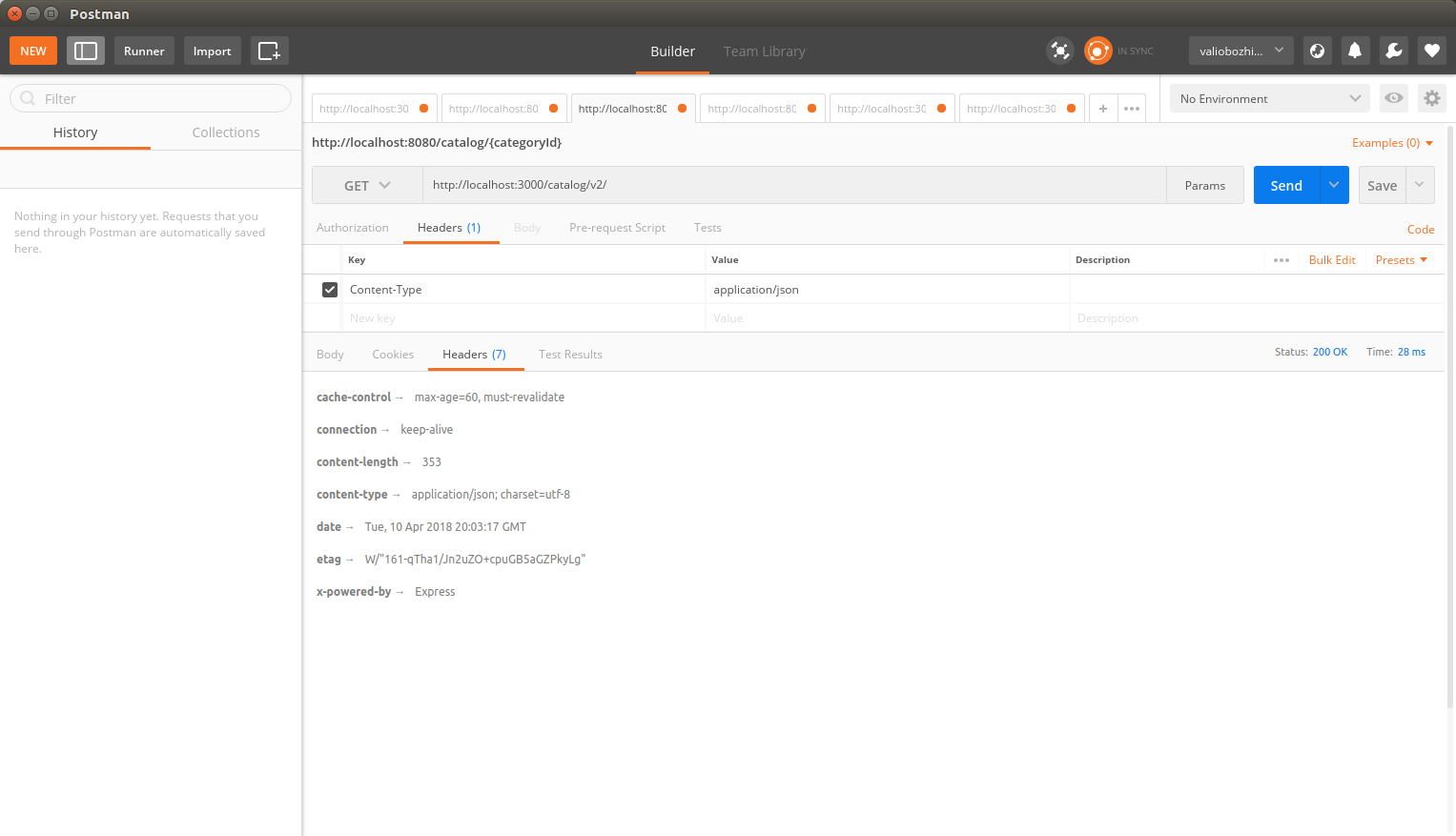The image size is (1456, 836).
Task: Open the headers table three-dots menu
Action: 1282,260
